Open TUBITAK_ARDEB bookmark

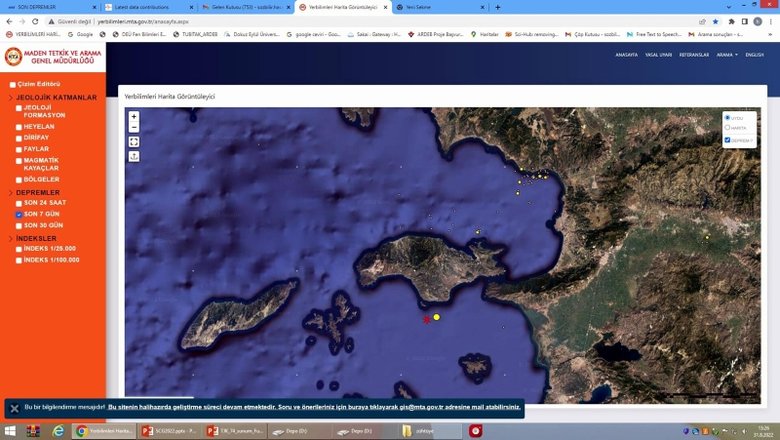pyautogui.click(x=195, y=35)
